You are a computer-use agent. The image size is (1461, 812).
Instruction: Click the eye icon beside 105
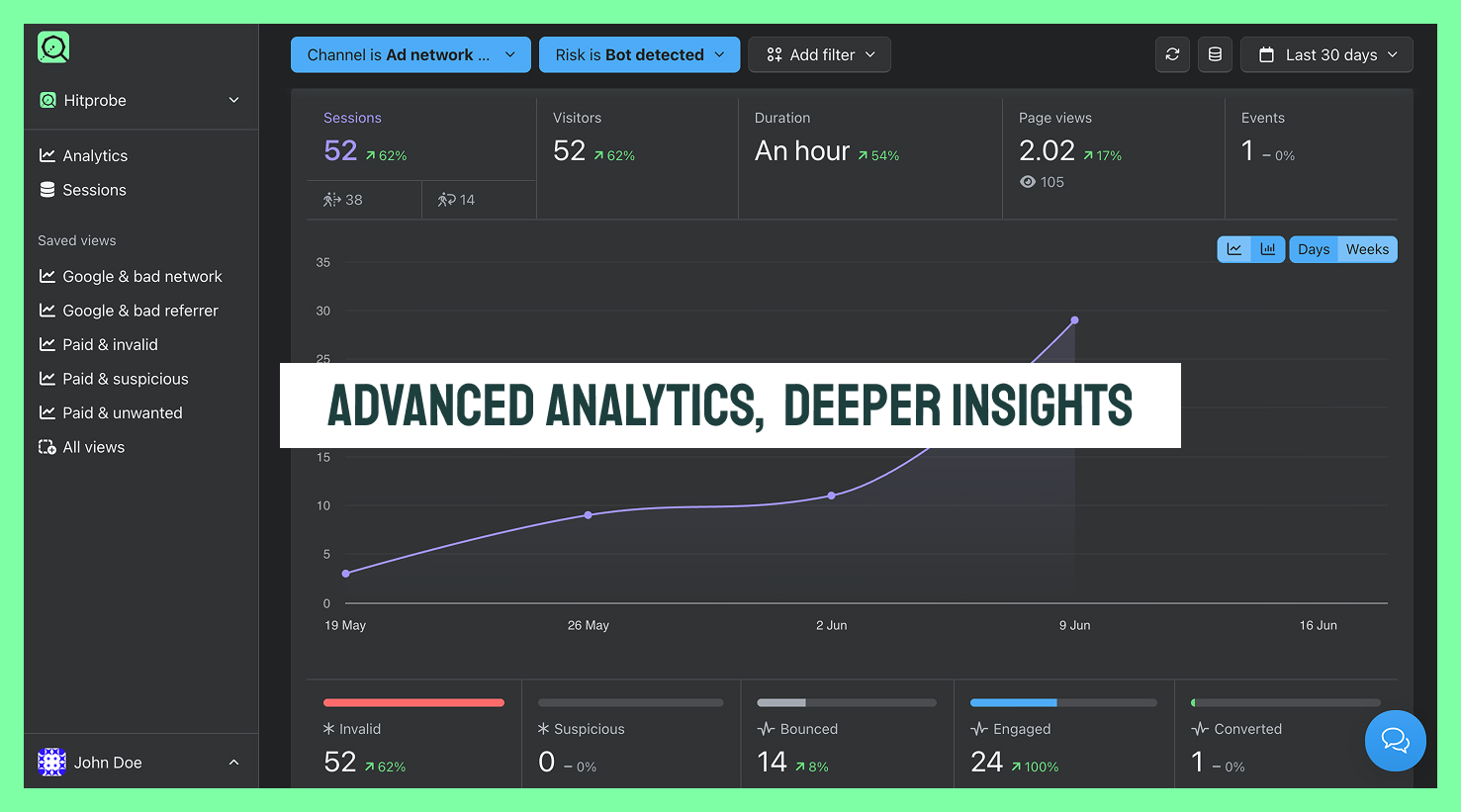pos(1028,182)
